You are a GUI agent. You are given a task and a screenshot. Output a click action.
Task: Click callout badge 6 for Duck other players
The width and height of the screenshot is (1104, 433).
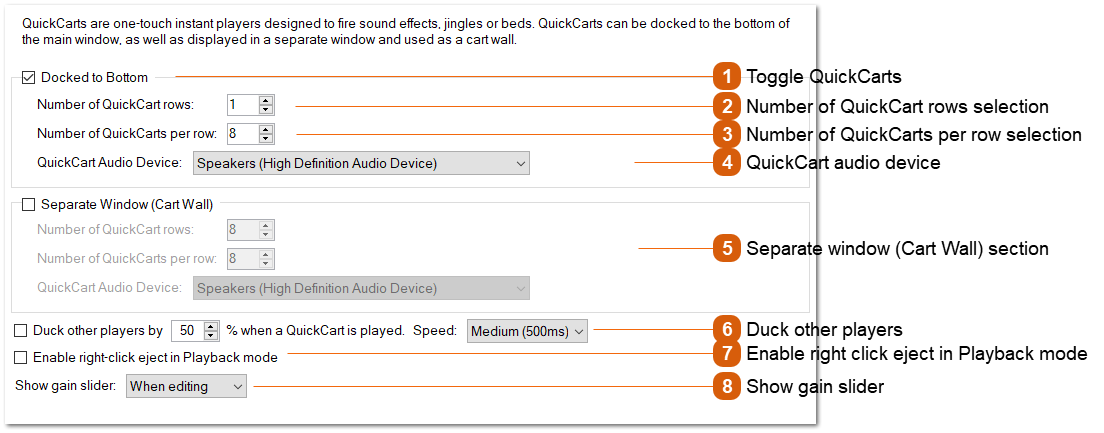click(727, 329)
